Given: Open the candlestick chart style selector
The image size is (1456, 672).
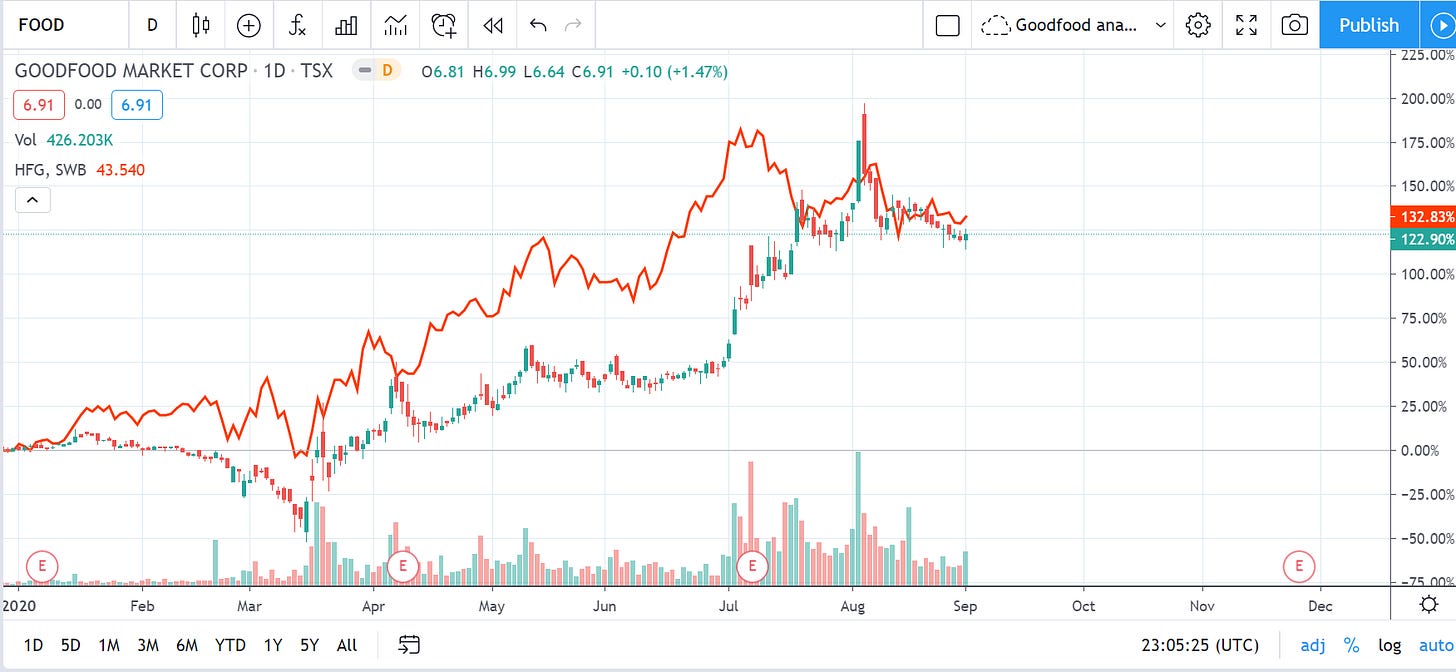Looking at the screenshot, I should click(x=201, y=25).
